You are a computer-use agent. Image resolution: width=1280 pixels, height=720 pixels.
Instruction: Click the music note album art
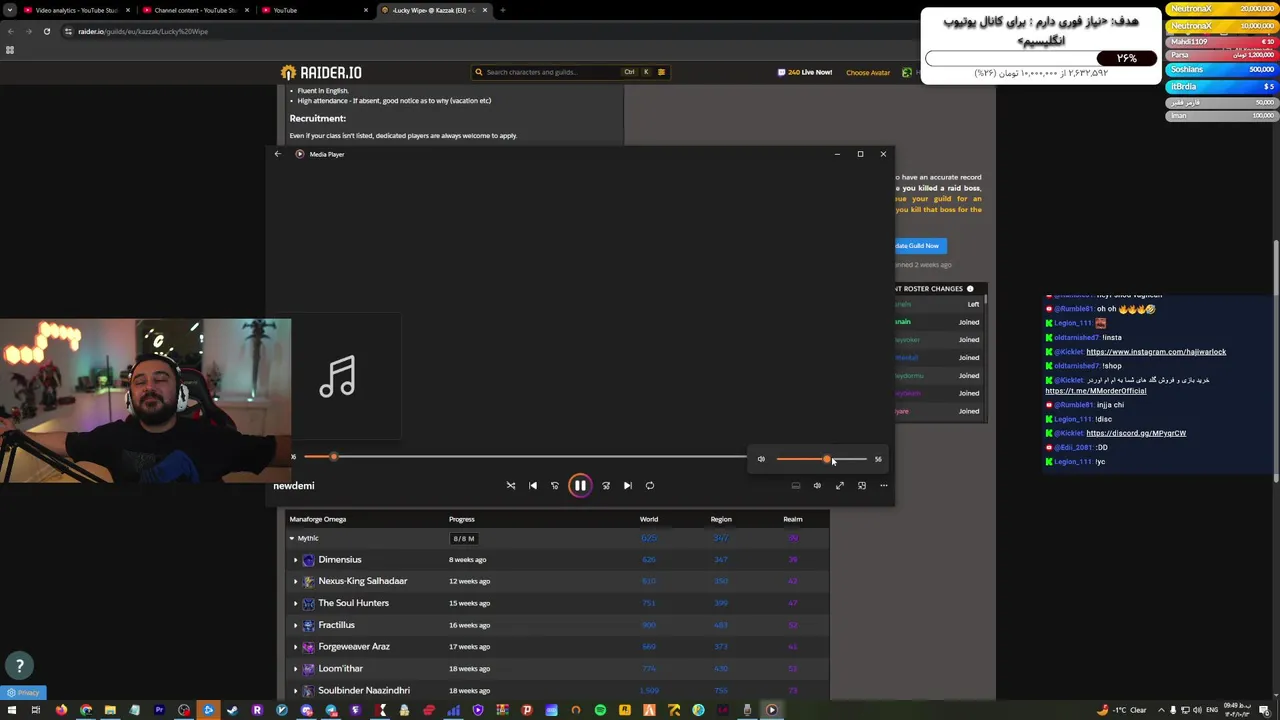[x=337, y=376]
